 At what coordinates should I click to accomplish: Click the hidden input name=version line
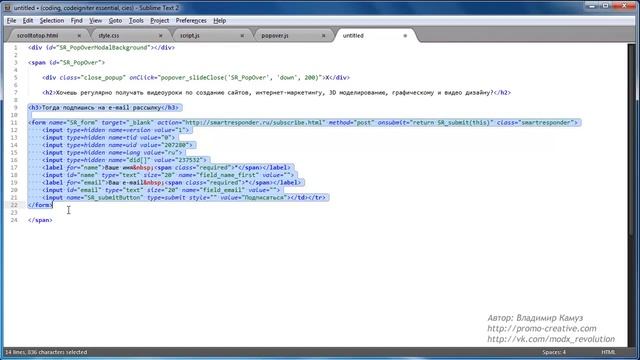click(116, 130)
